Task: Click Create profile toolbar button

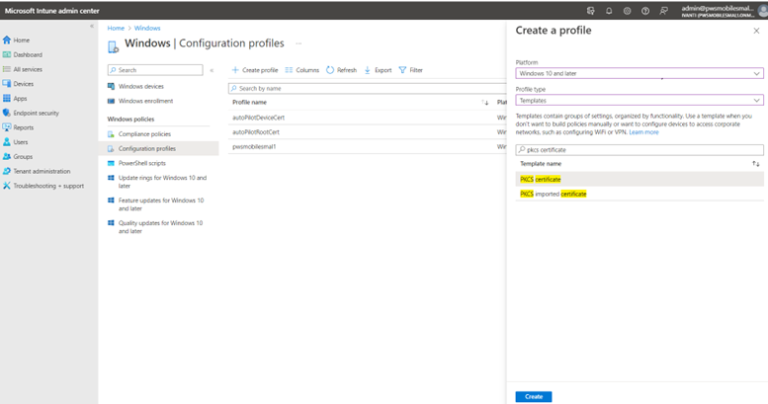Action: [x=255, y=70]
